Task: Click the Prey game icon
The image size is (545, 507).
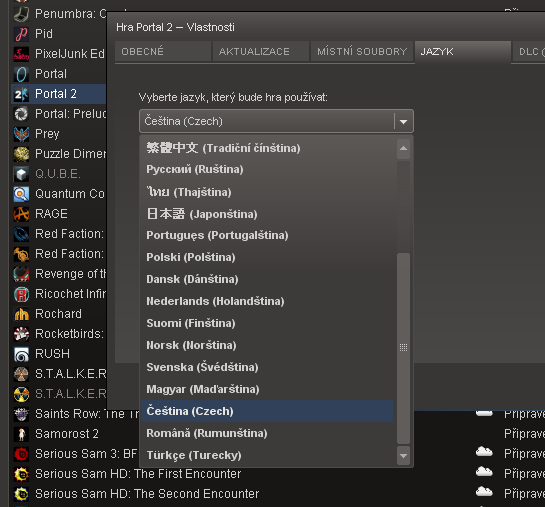Action: 21,134
